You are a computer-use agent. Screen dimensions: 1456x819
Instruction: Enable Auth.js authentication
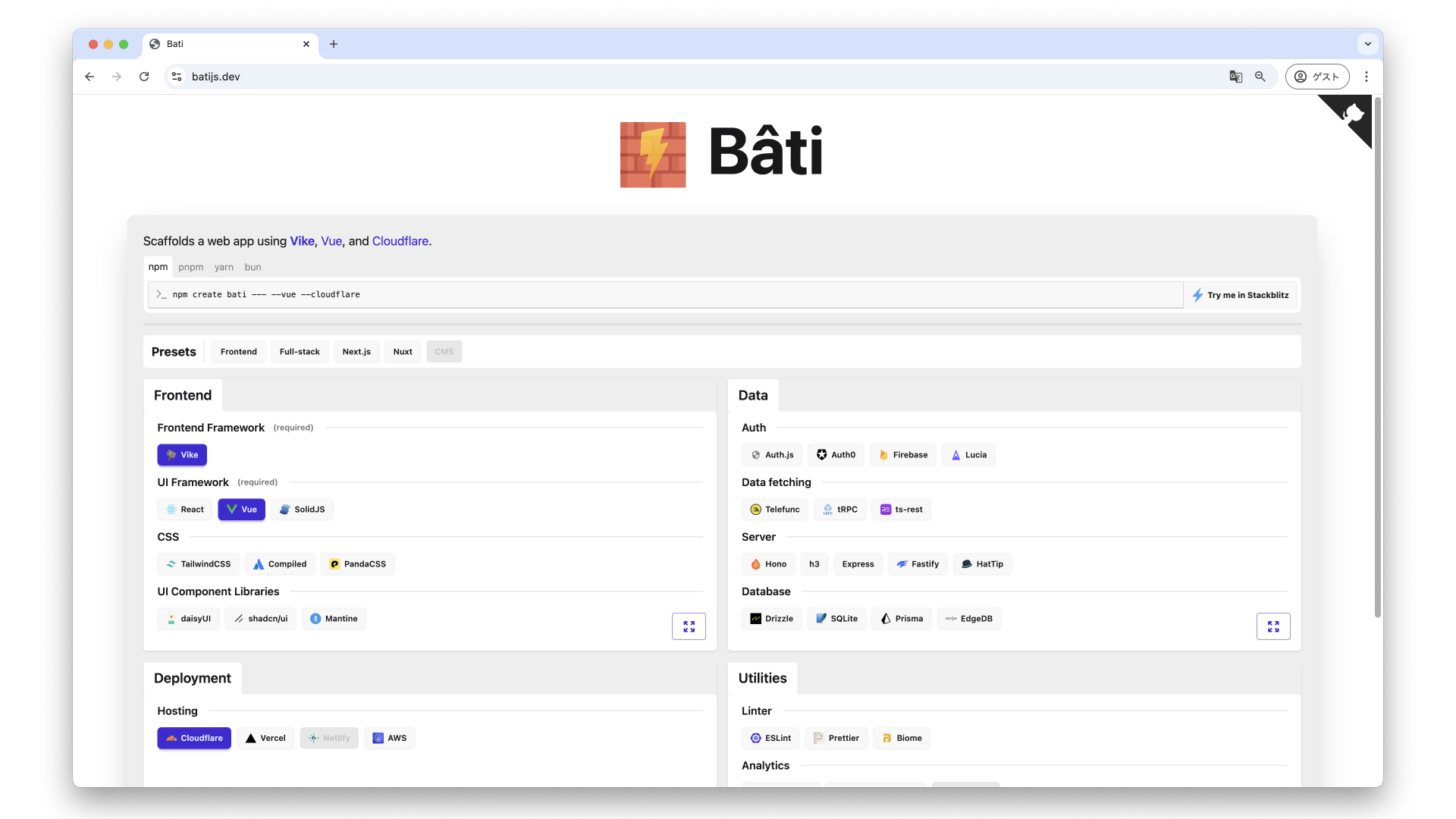click(771, 455)
